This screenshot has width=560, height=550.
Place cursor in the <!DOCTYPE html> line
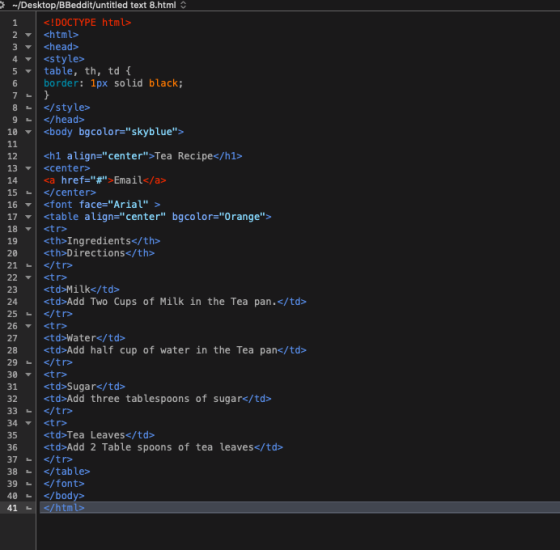(x=87, y=22)
